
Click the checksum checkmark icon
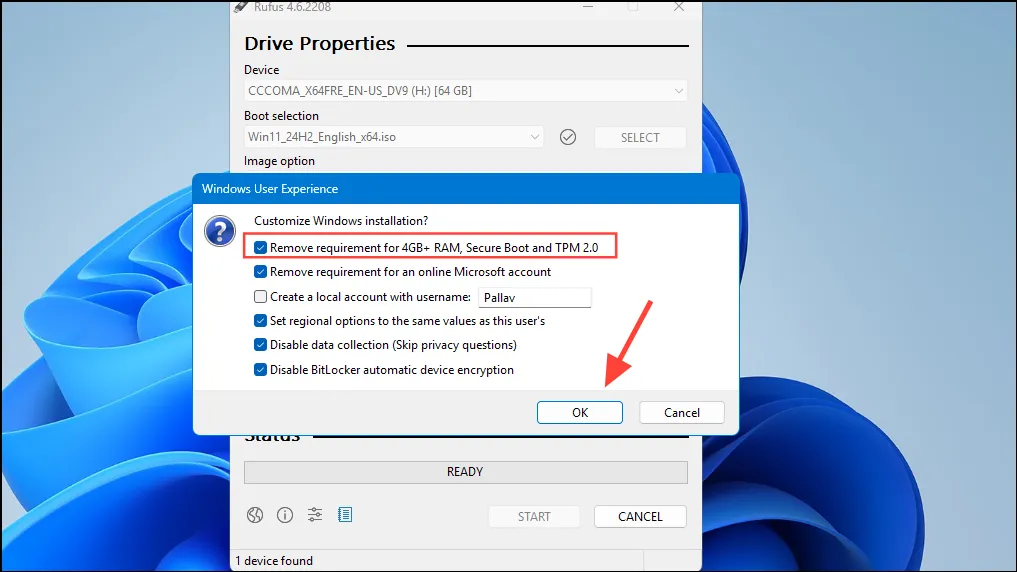point(568,137)
